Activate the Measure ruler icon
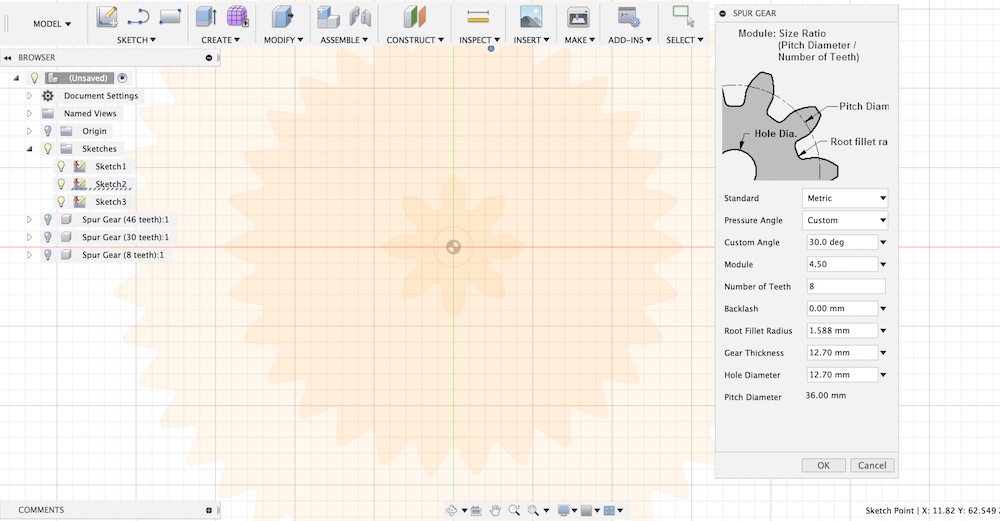Viewport: 1000px width, 521px height. pyautogui.click(x=478, y=17)
